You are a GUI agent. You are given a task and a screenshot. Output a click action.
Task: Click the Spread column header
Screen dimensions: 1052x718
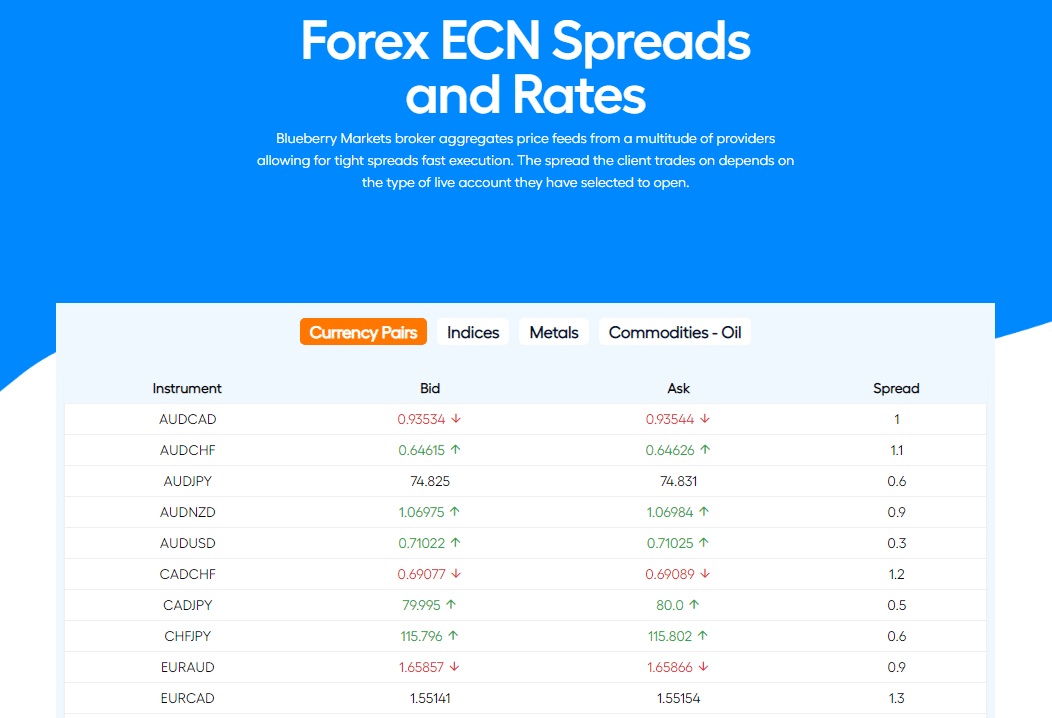(896, 389)
